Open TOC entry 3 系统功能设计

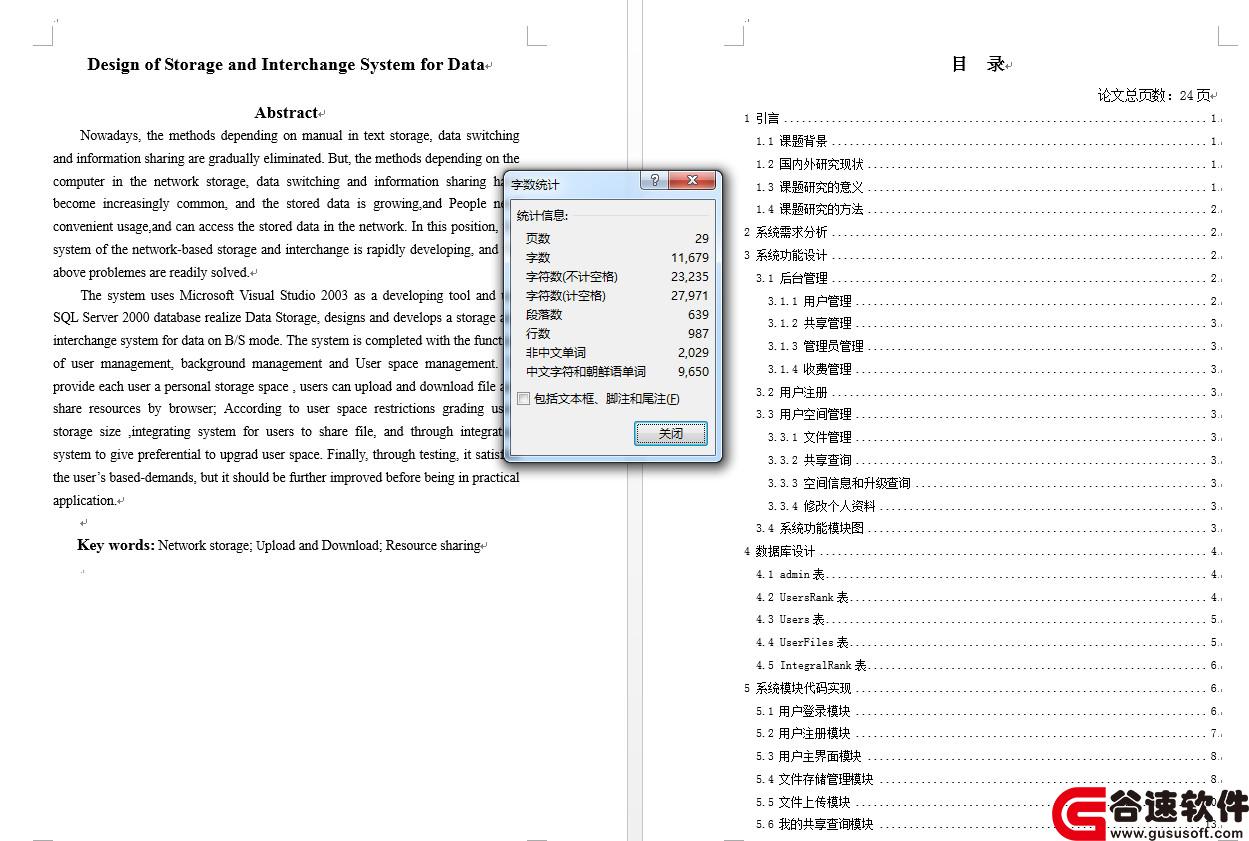[x=981, y=255]
